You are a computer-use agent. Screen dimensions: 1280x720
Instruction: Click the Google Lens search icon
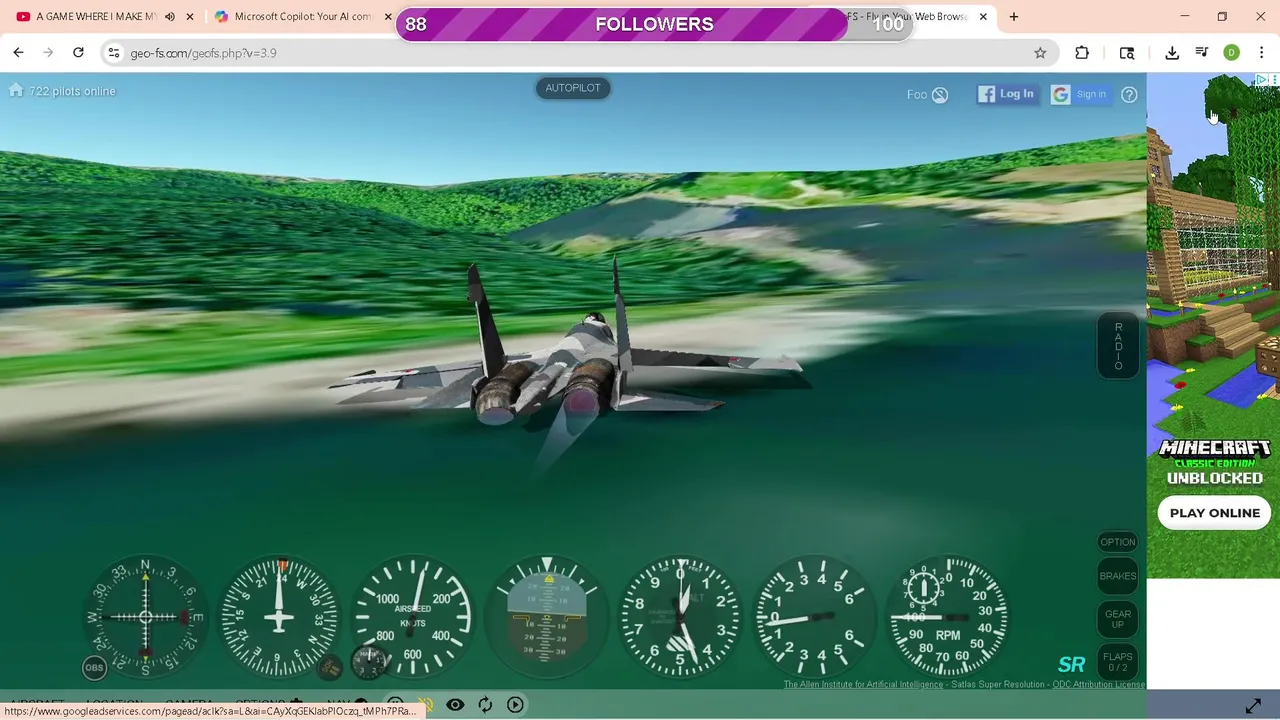(x=1127, y=53)
